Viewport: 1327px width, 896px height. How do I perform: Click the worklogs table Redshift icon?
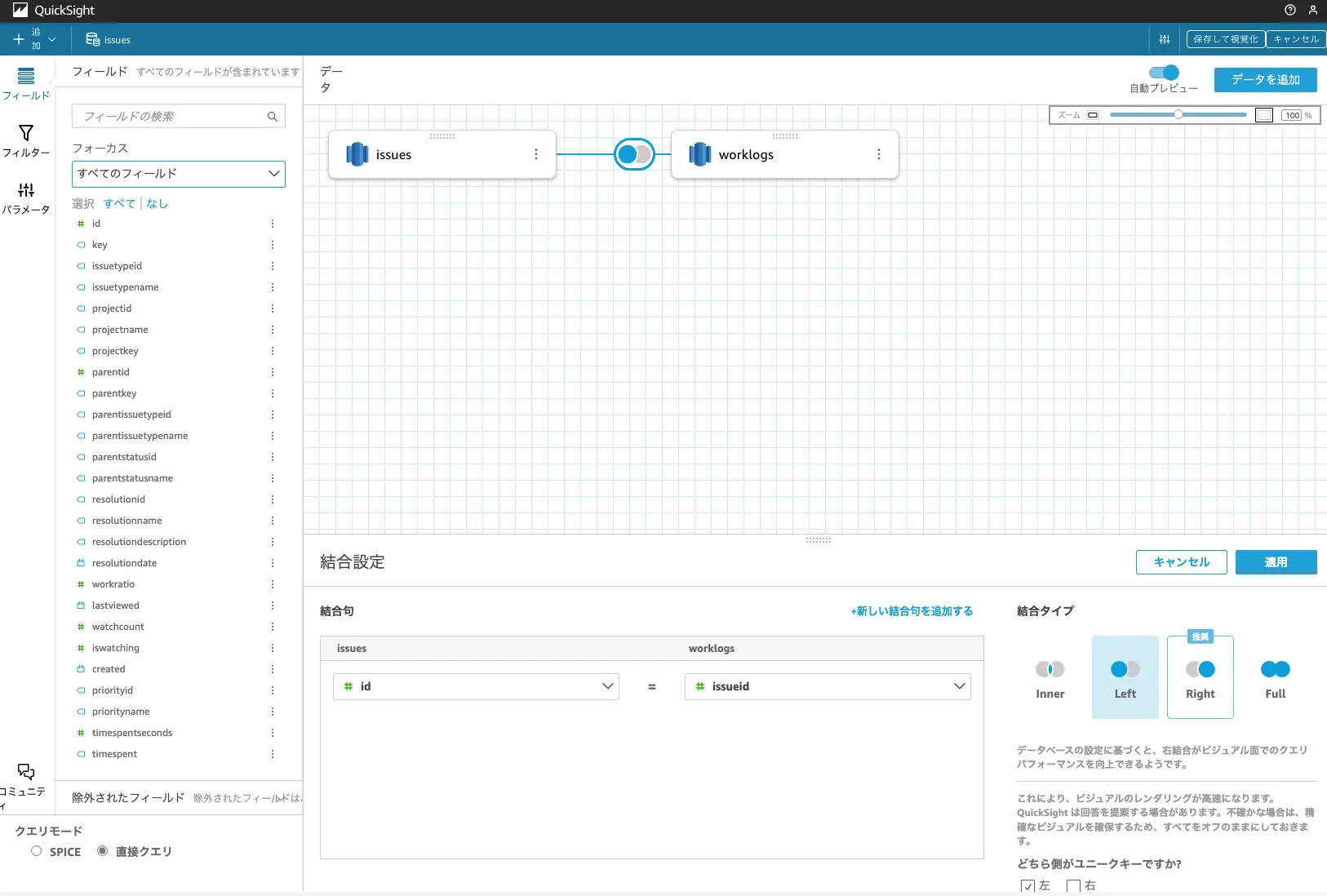coord(700,154)
